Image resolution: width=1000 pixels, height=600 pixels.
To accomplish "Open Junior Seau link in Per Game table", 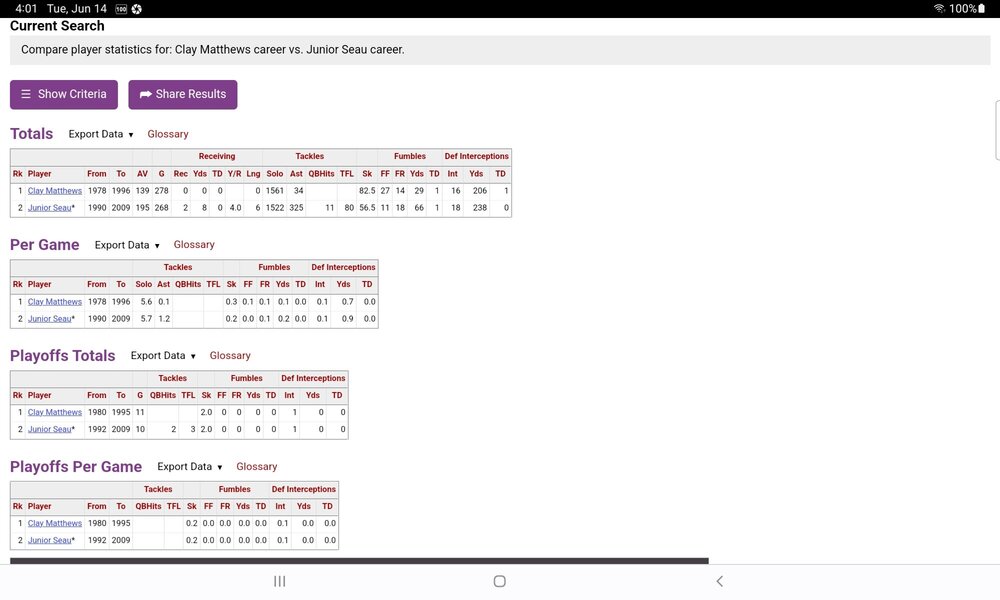I will click(50, 319).
